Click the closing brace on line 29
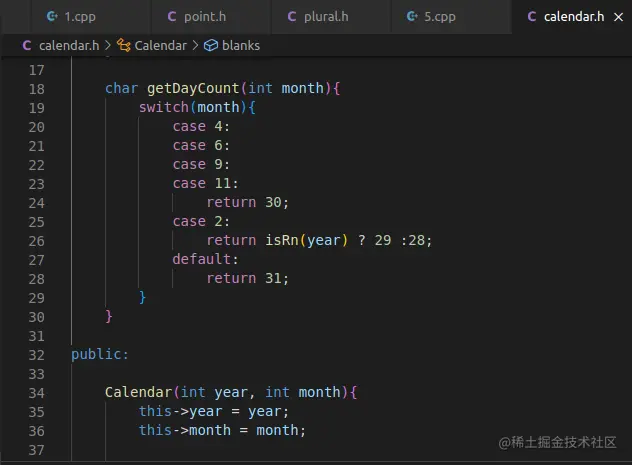Image resolution: width=632 pixels, height=465 pixels. pyautogui.click(x=142, y=297)
